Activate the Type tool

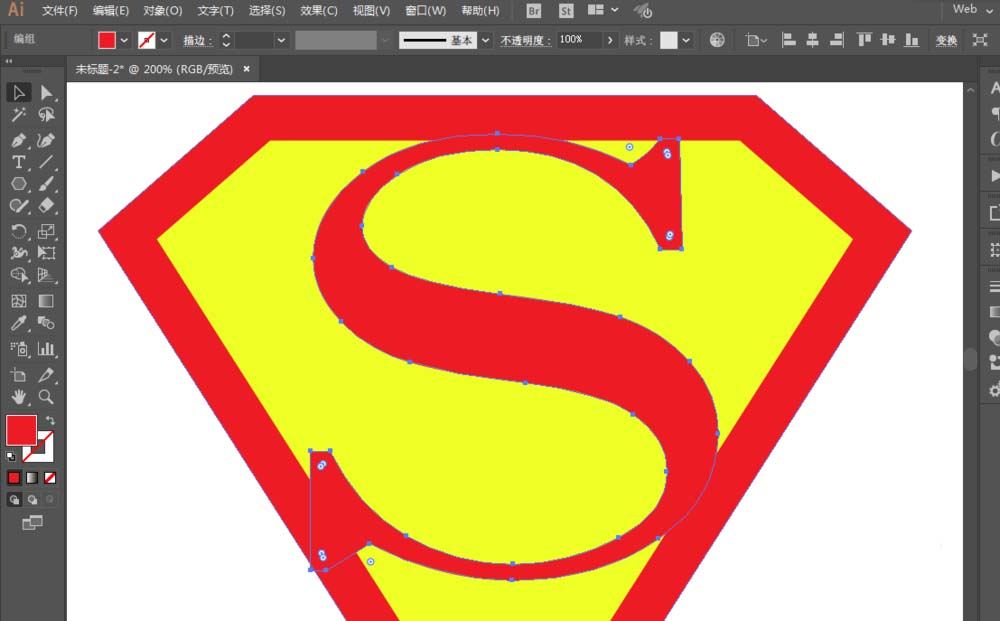(18, 162)
